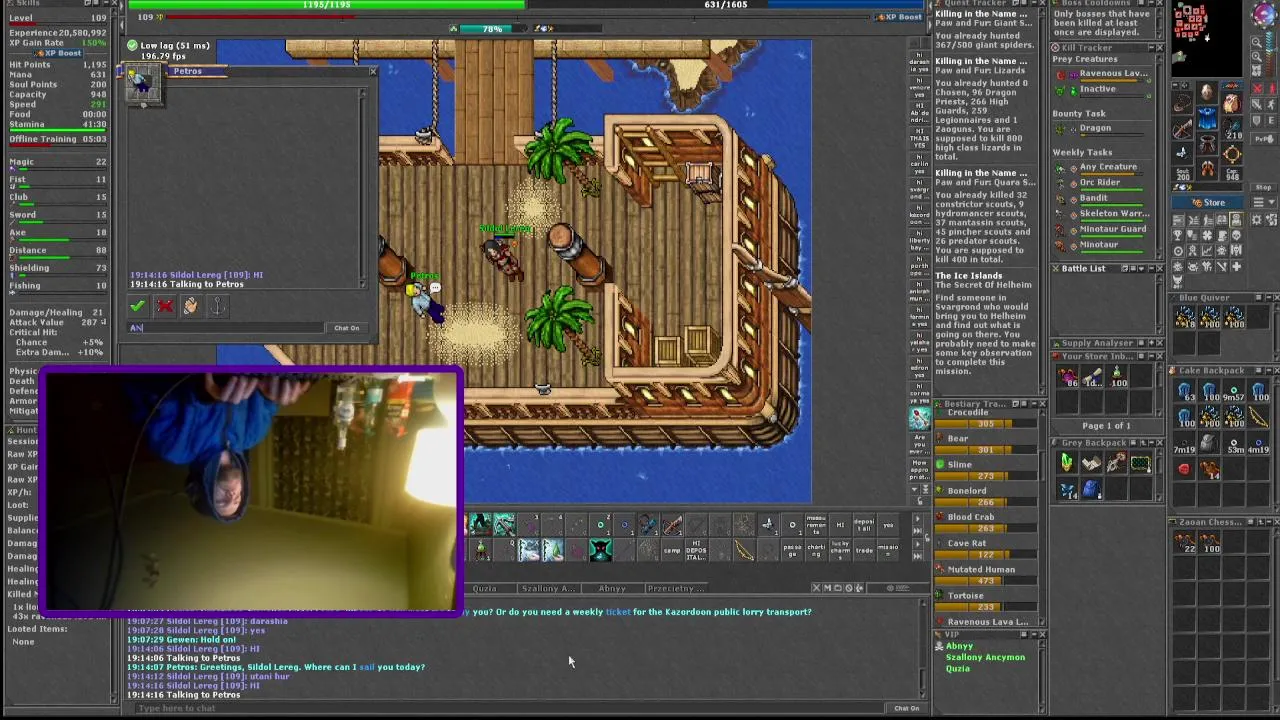This screenshot has width=1280, height=720.
Task: Click the hand trade icon in Petros dialog
Action: click(191, 306)
